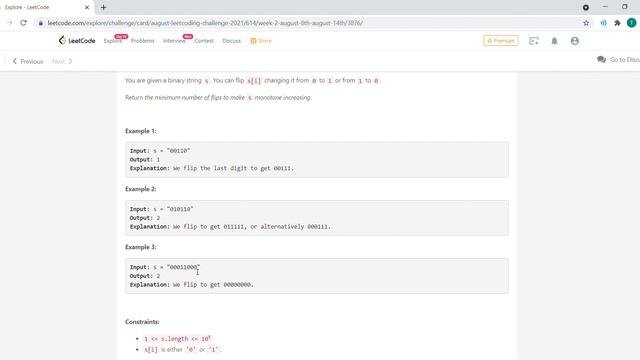Click the s.length constraint text
Screen dimensions: 640x360
177,339
